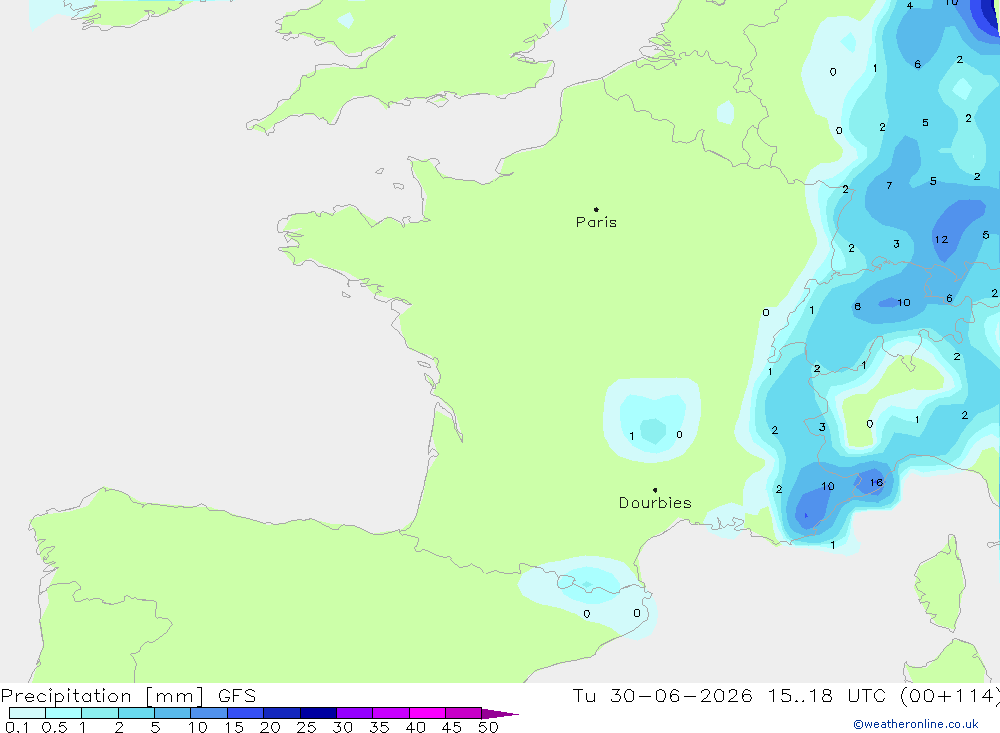Pick the 30–35 mm legend color swatch

point(354,713)
